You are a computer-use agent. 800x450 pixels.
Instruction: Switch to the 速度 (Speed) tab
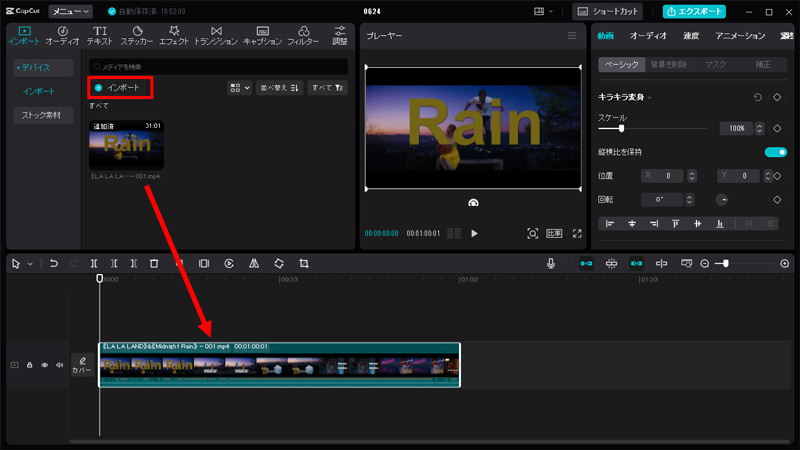click(690, 36)
